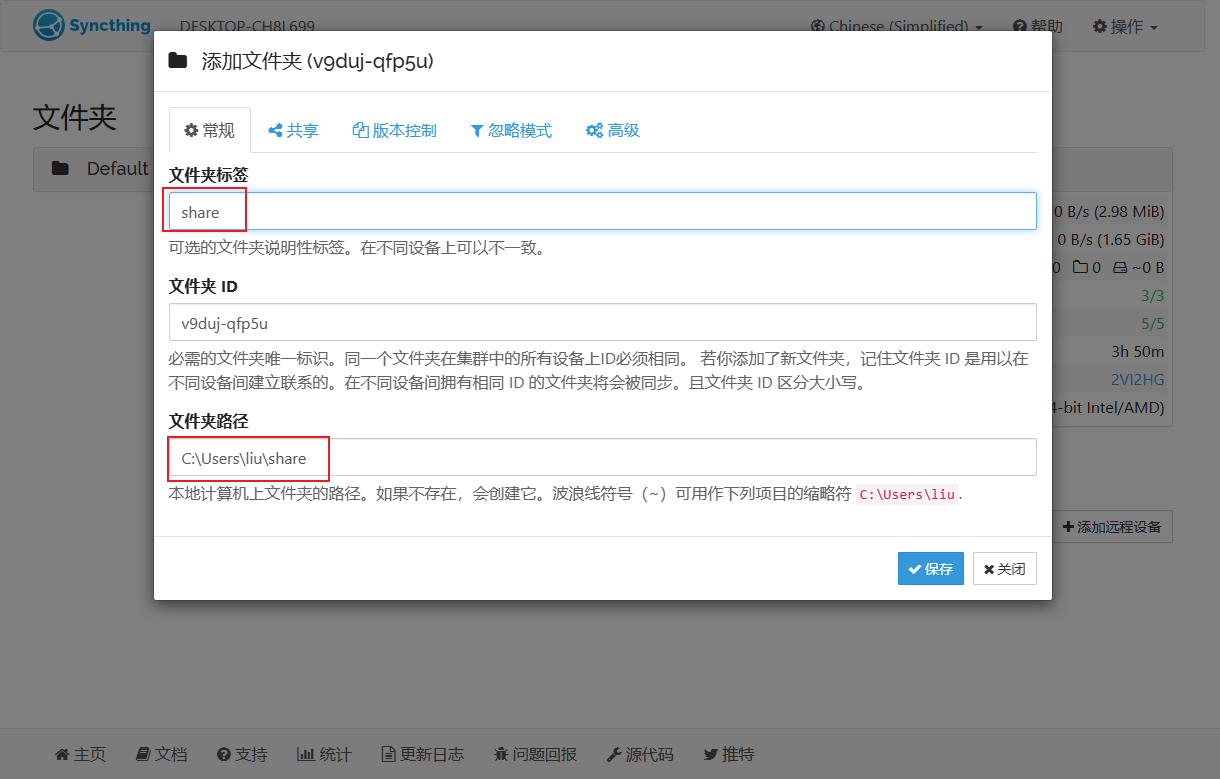Open the 高级 advanced tab
Image resolution: width=1220 pixels, height=779 pixels.
pyautogui.click(x=613, y=130)
